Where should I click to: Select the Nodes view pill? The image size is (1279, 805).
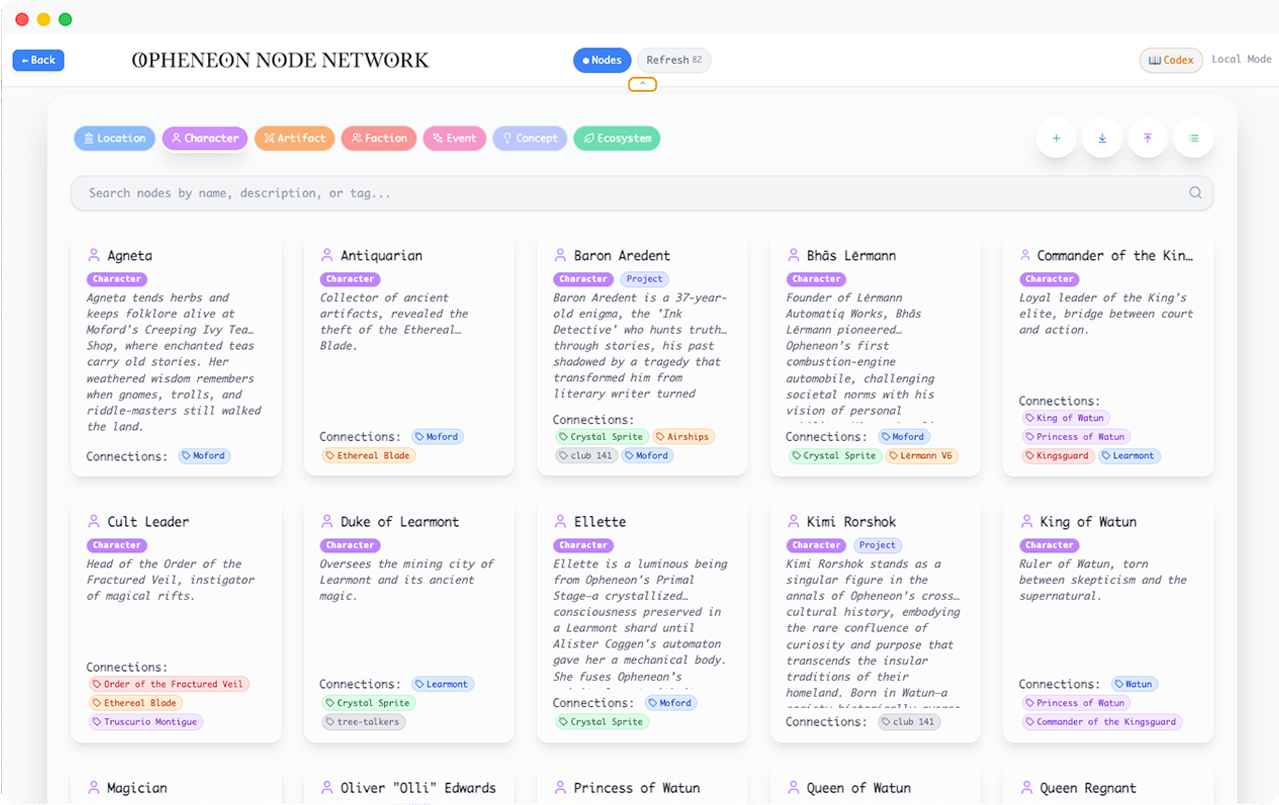(x=601, y=60)
